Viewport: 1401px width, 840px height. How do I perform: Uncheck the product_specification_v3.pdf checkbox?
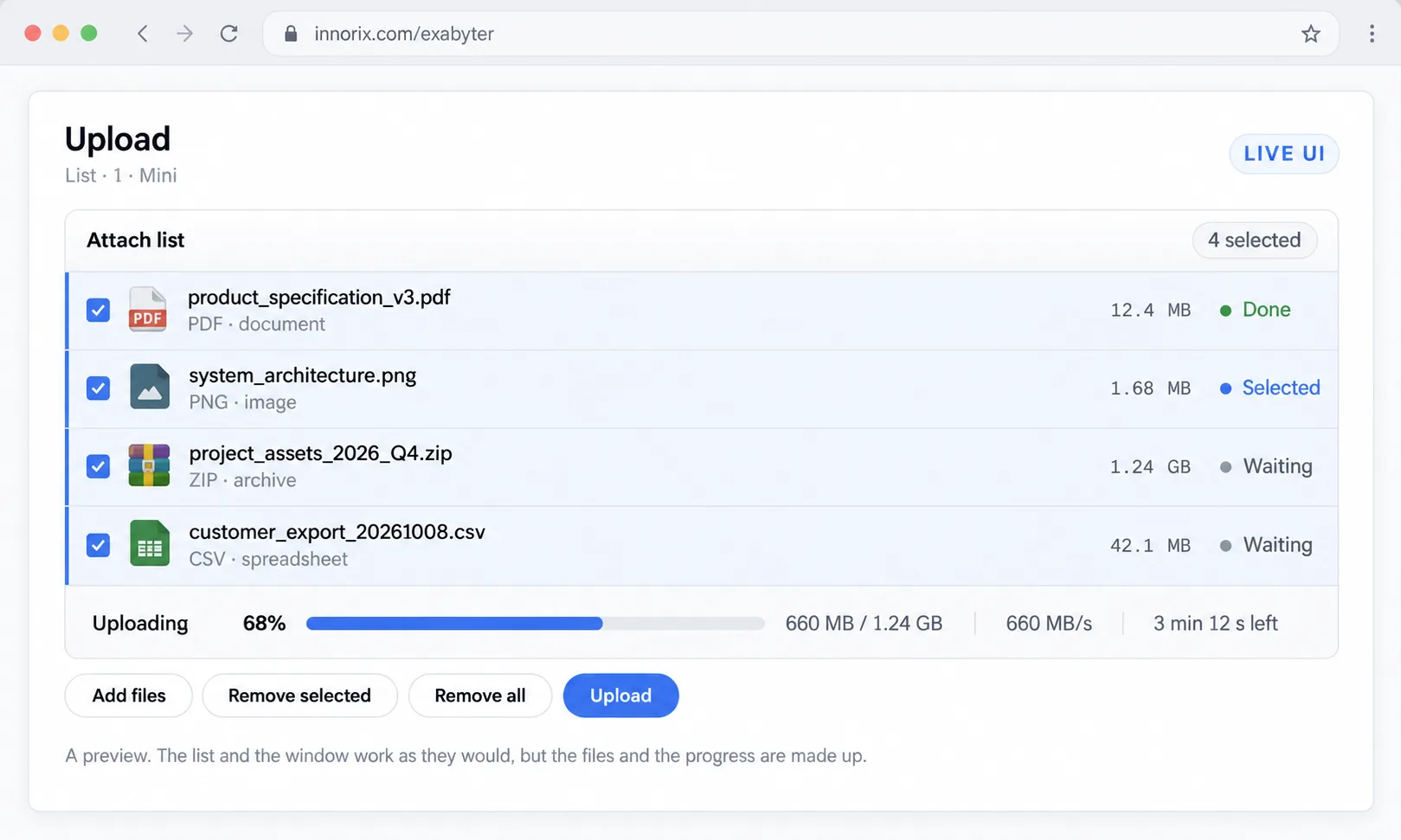click(x=98, y=310)
